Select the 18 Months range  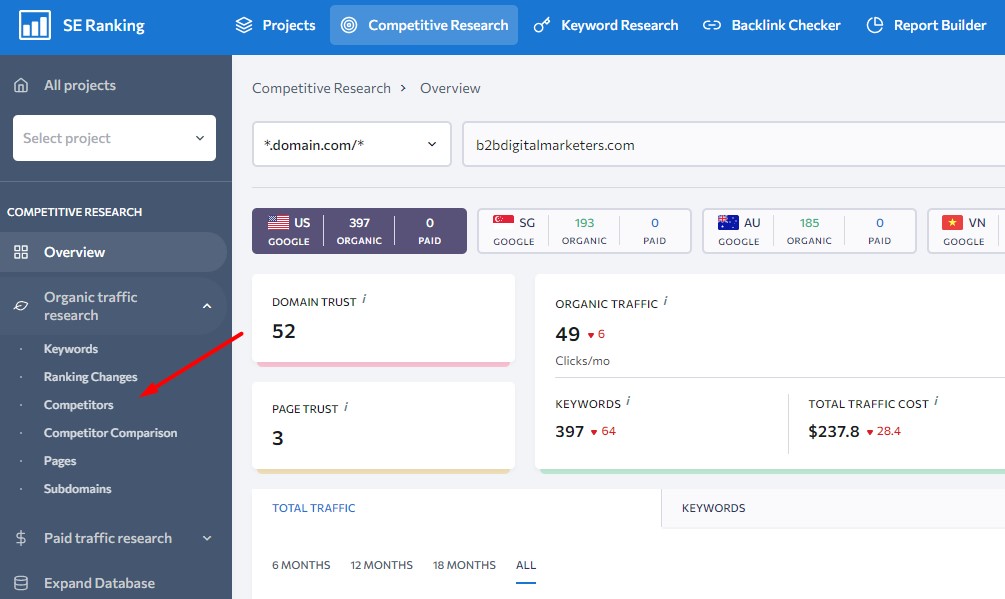pos(464,565)
